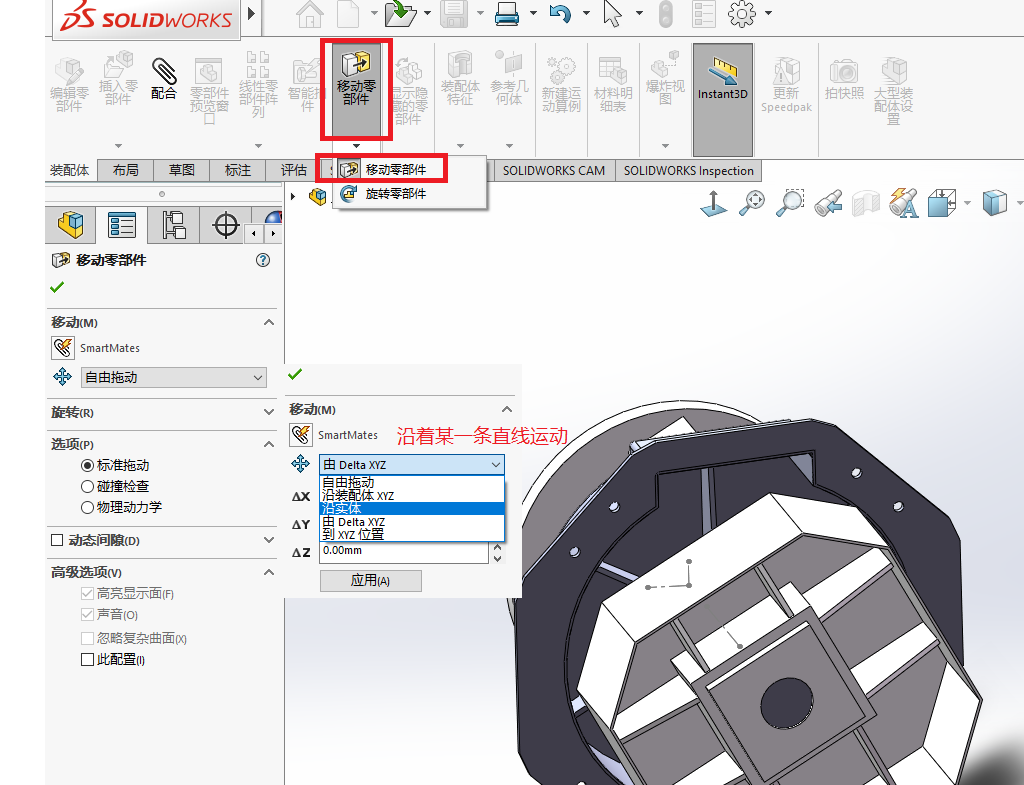Open the DimXpertManager crosshair tab
This screenshot has width=1024, height=785.
pos(225,225)
